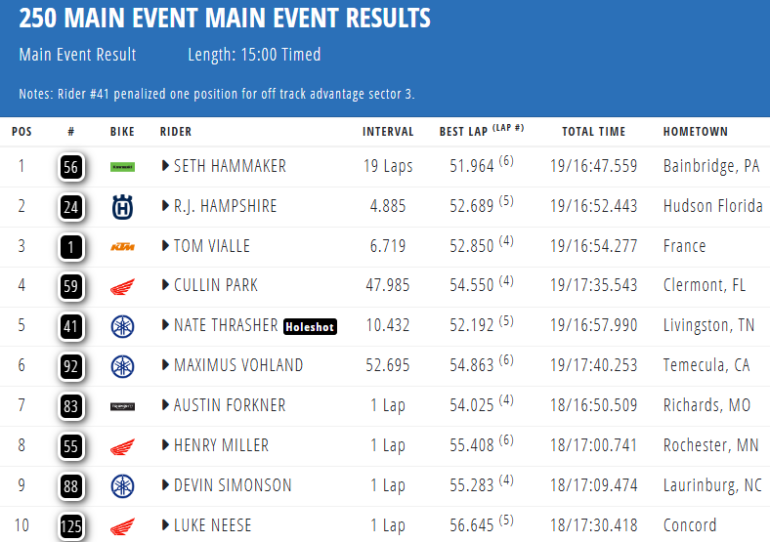770x542 pixels.
Task: Click number 56 rider badge
Action: (71, 166)
